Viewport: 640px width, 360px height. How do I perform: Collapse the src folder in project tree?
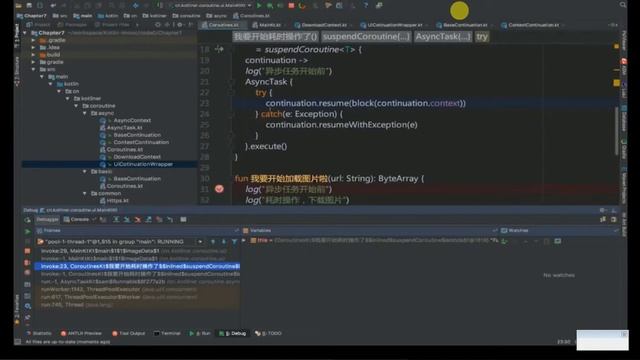click(x=33, y=69)
